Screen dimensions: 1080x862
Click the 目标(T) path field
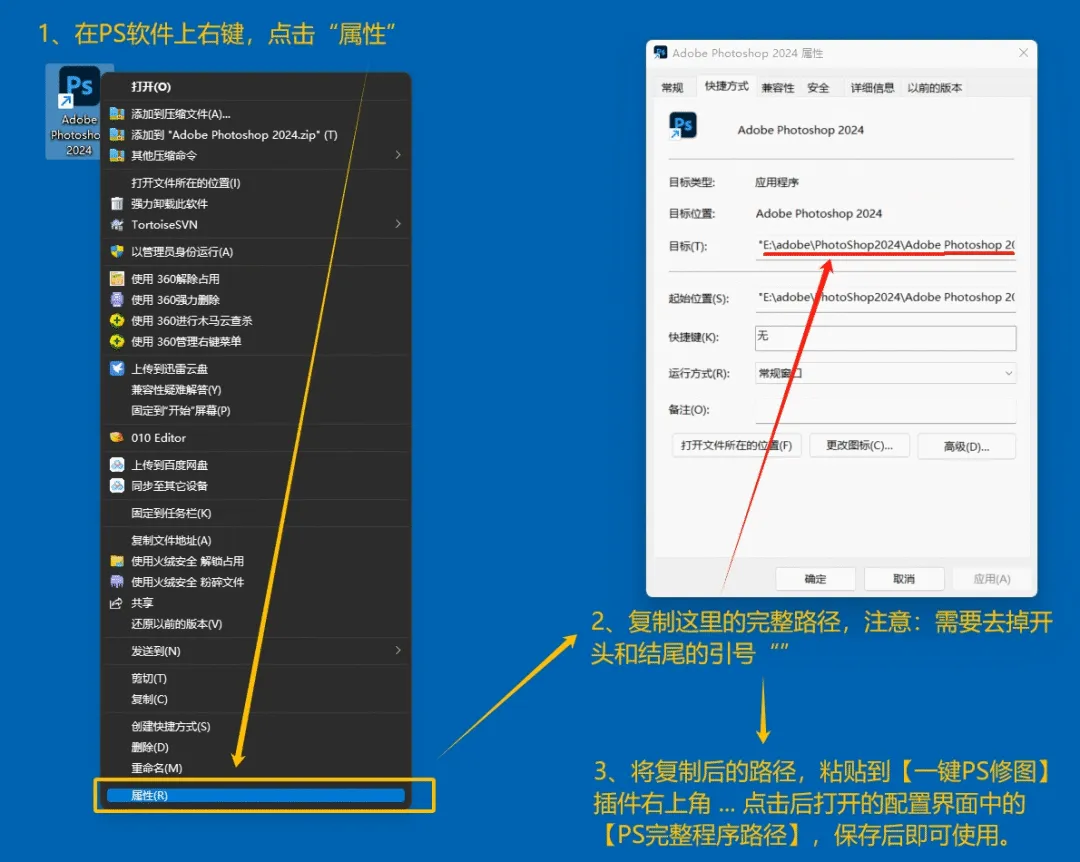pyautogui.click(x=885, y=245)
